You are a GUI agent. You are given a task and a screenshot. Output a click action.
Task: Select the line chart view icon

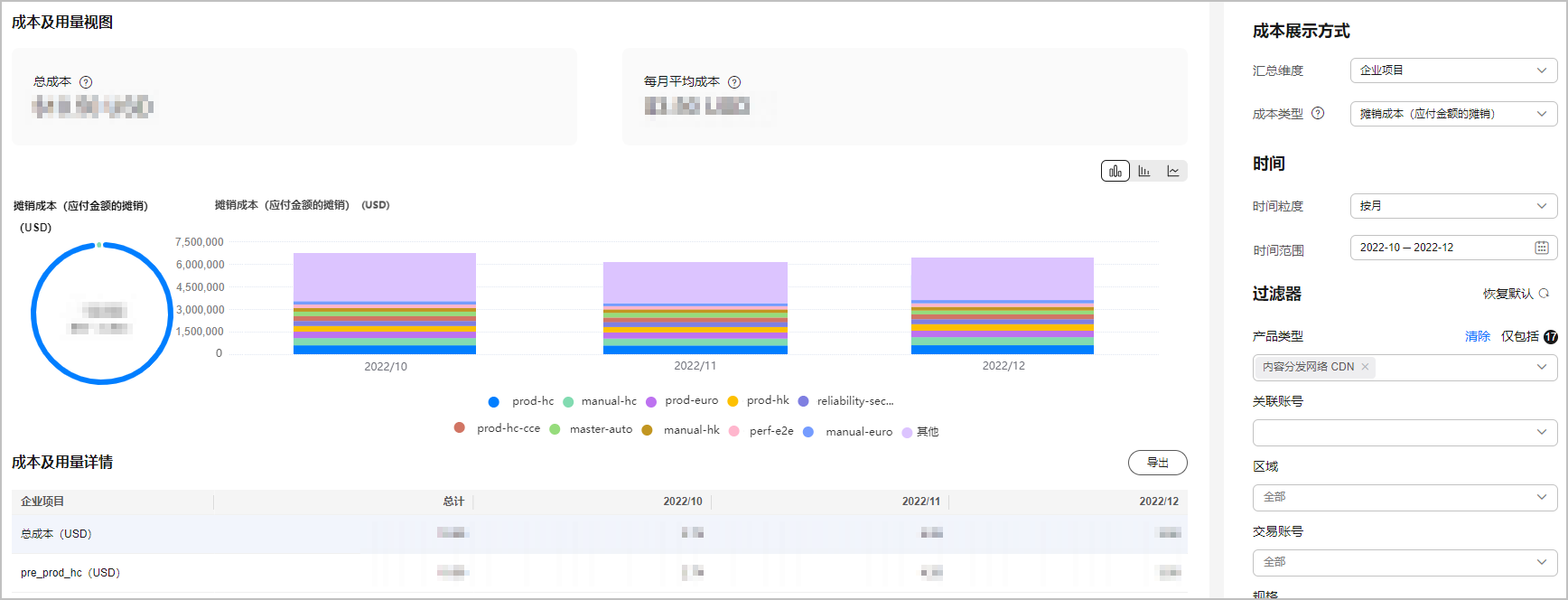pyautogui.click(x=1173, y=171)
